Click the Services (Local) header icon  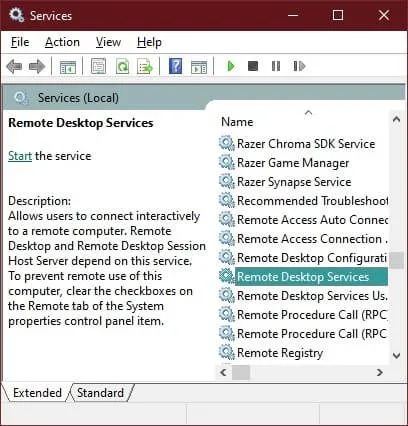pos(21,98)
